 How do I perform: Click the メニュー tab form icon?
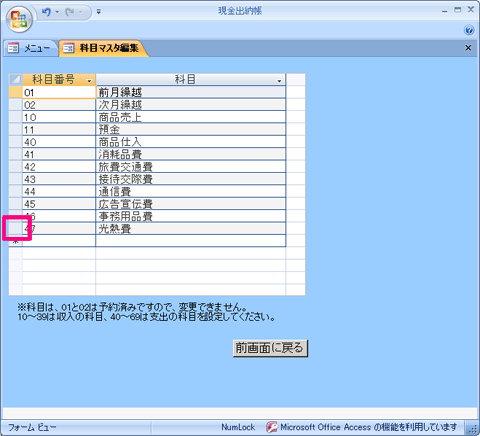coord(13,48)
